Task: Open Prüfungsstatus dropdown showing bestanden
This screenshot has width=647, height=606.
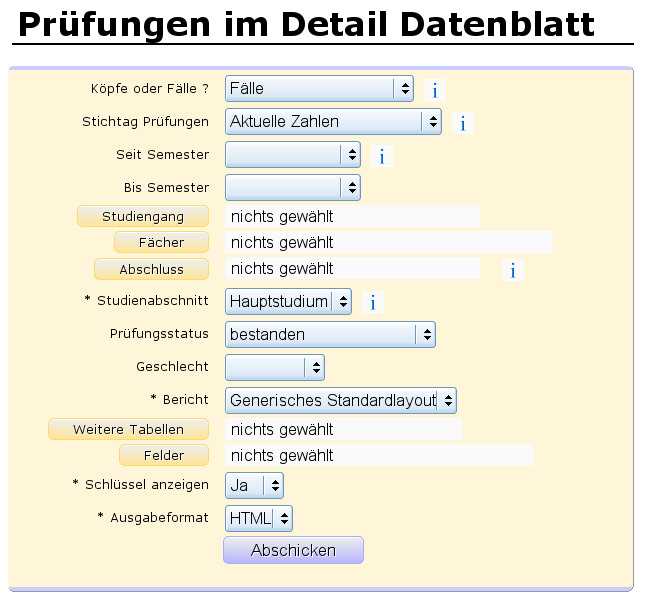Action: coord(330,334)
